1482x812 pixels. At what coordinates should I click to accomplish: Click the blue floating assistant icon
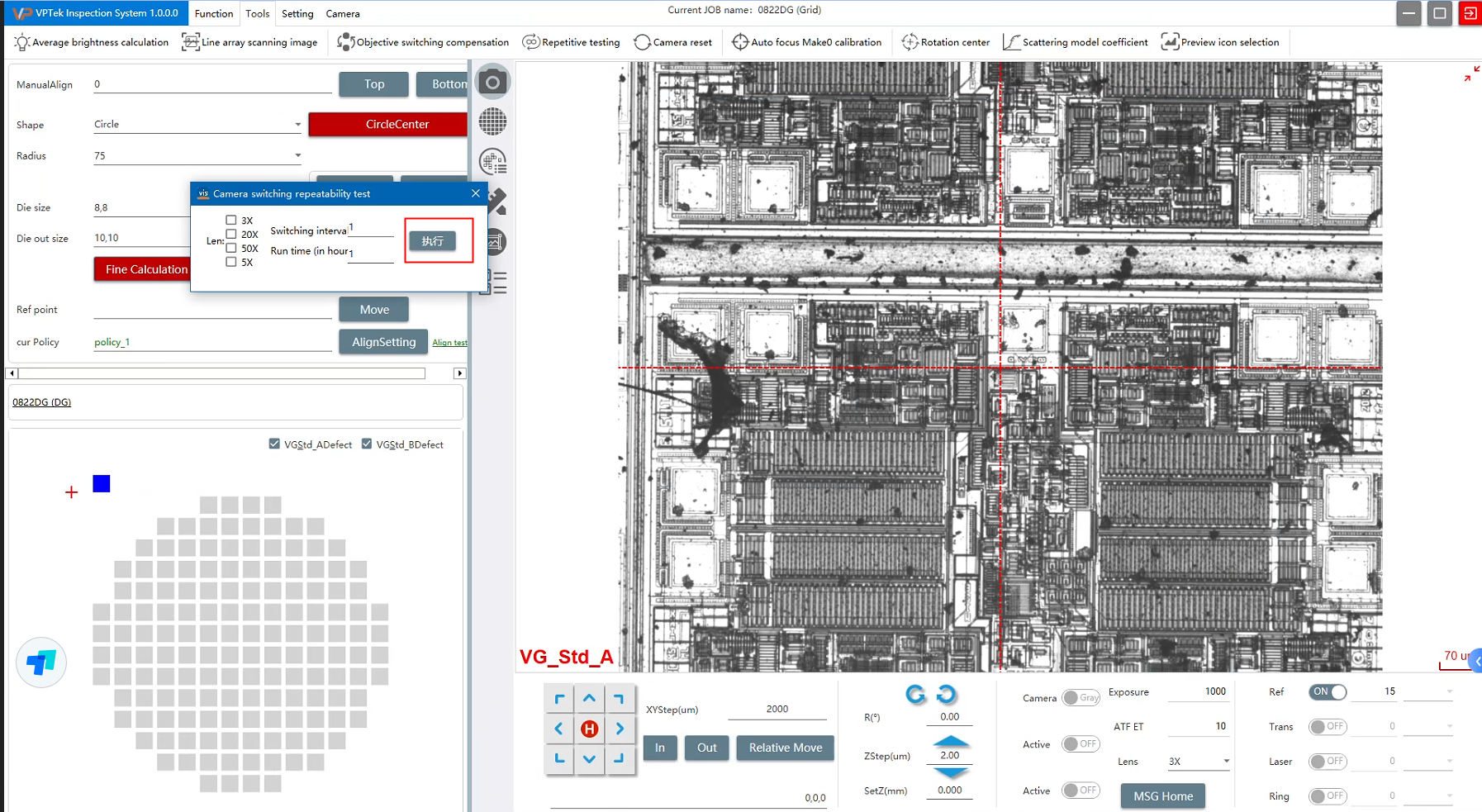[x=41, y=662]
